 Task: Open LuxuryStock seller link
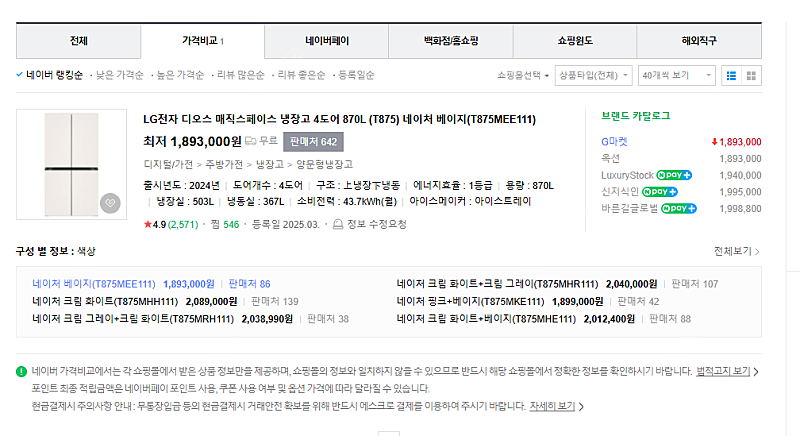coord(627,175)
